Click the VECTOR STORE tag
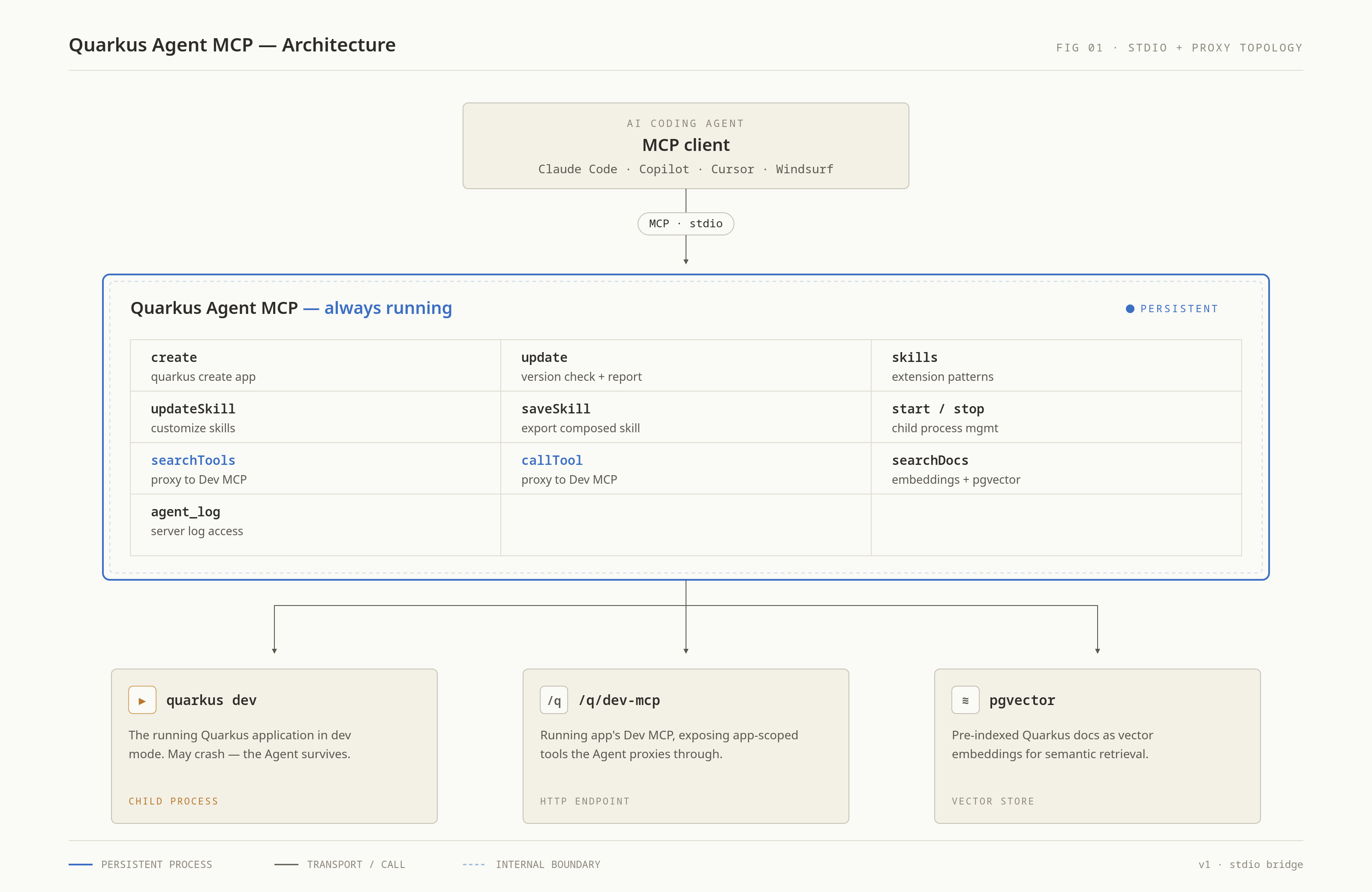 click(x=993, y=801)
